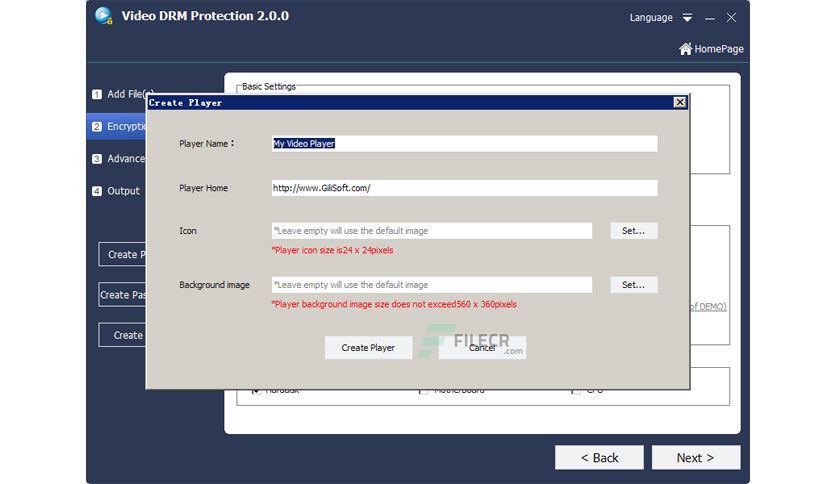This screenshot has width=836, height=484.
Task: Go Back to the previous step
Action: [x=599, y=458]
